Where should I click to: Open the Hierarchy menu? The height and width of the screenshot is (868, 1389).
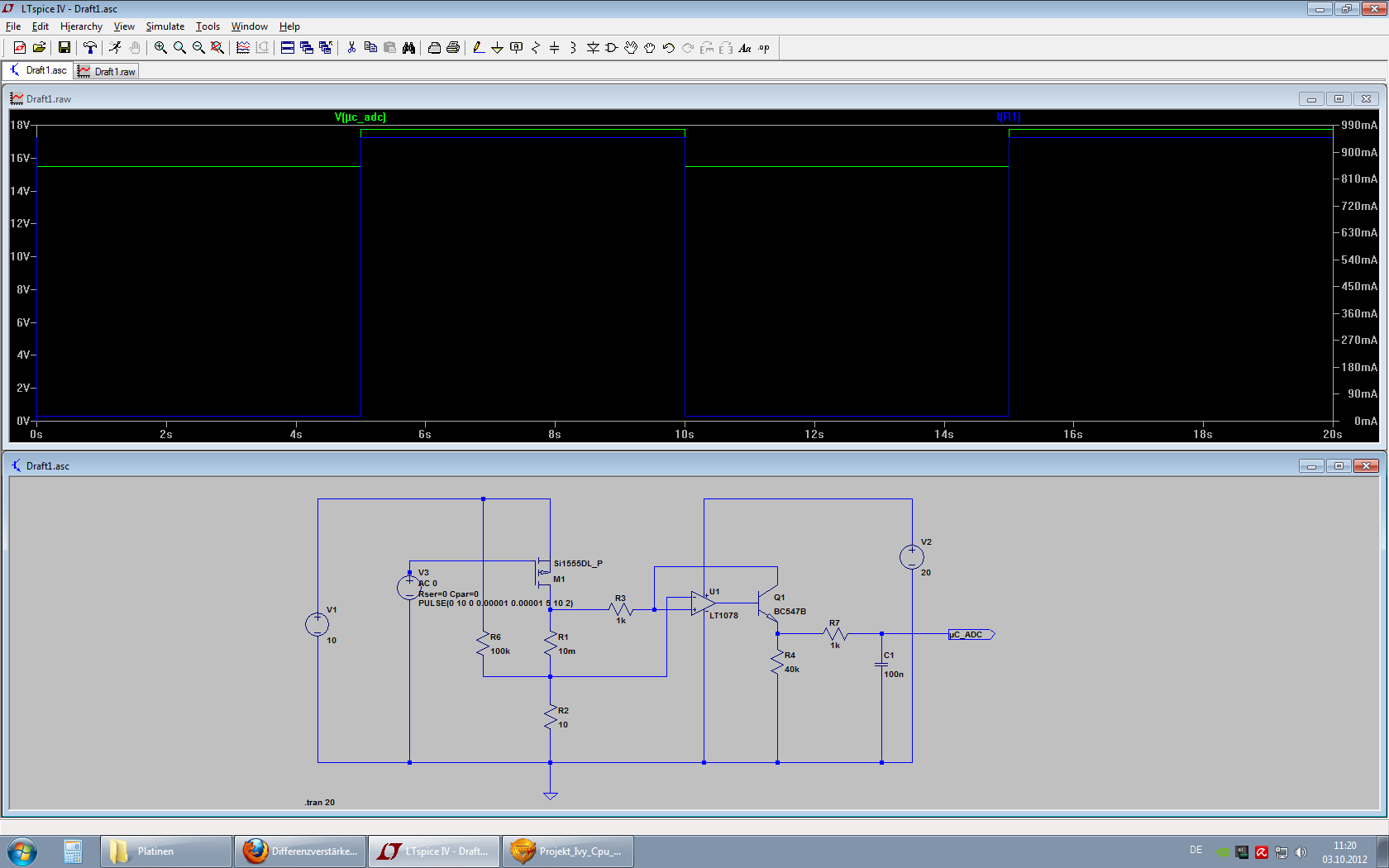tap(81, 26)
